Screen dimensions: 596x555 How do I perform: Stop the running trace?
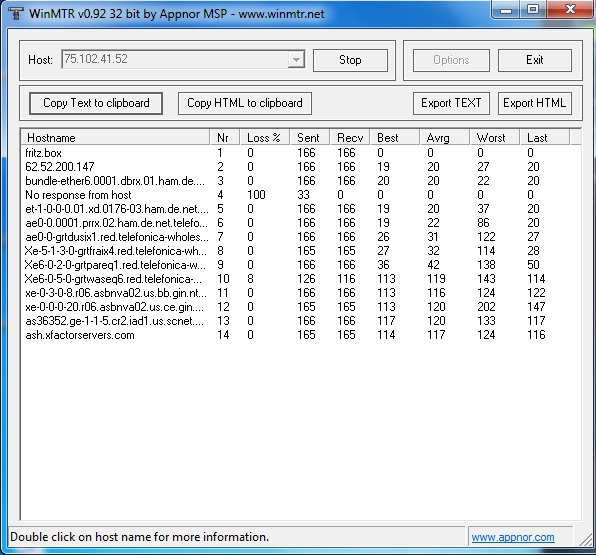coord(350,60)
